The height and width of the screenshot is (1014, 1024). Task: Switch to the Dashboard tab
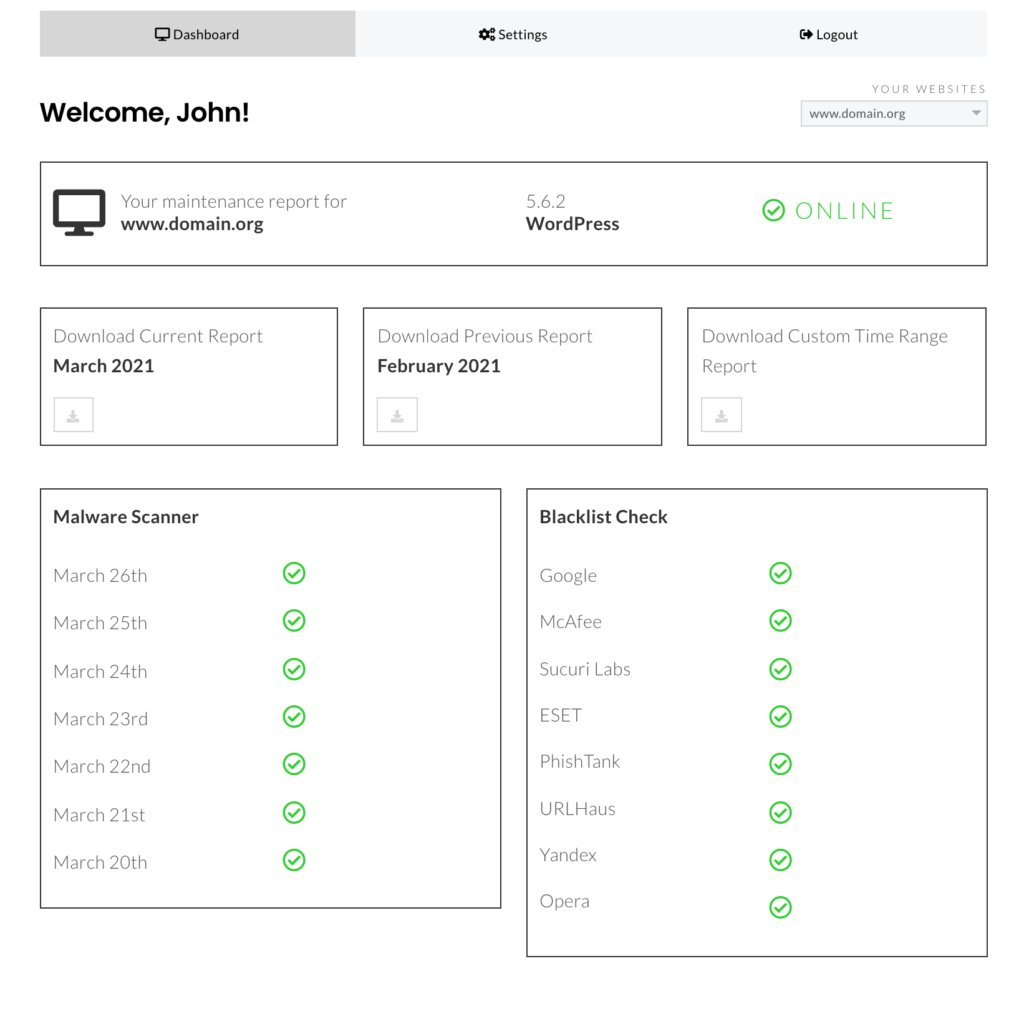[197, 34]
